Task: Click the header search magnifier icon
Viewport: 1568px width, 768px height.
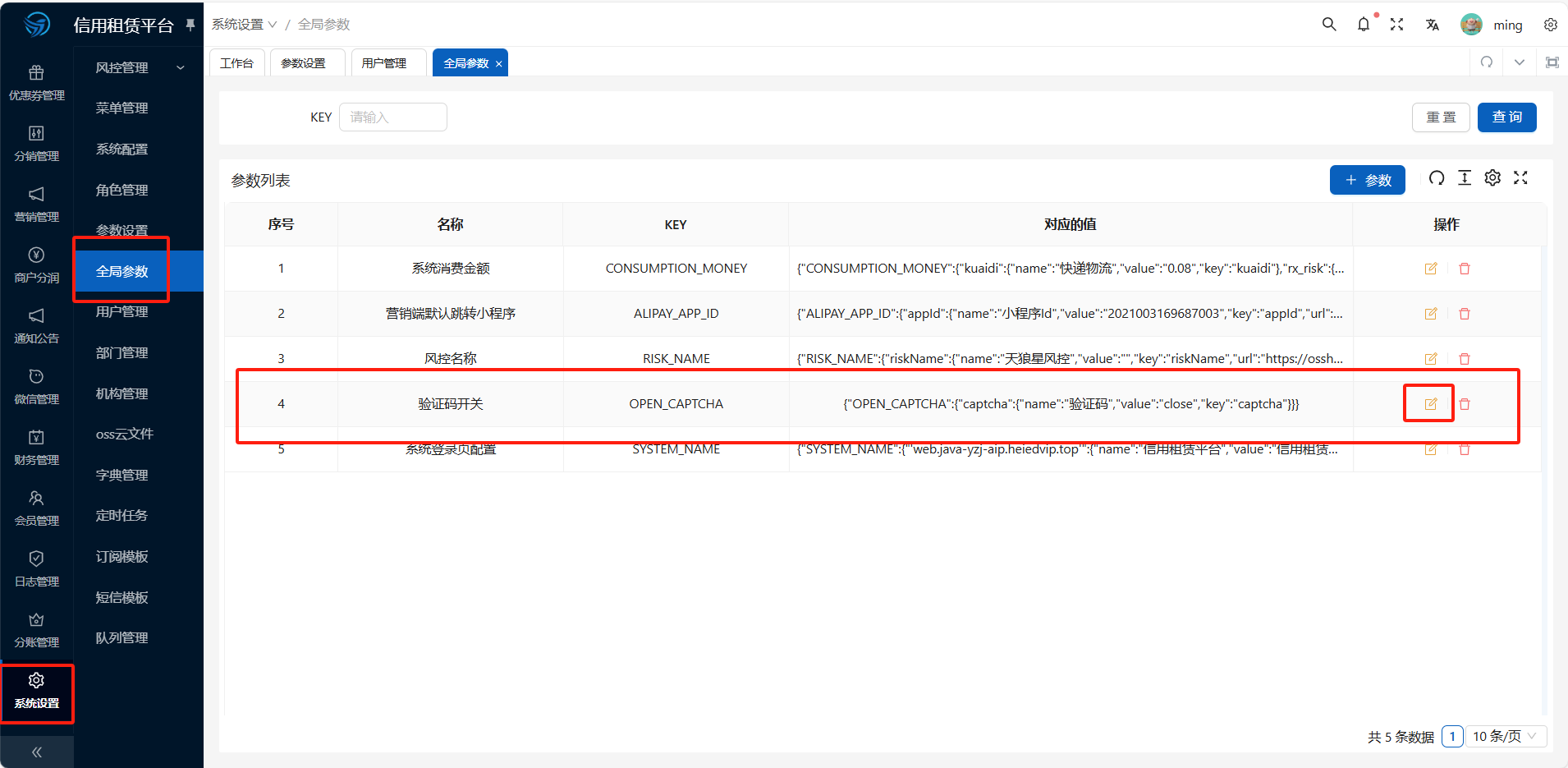Action: click(x=1328, y=25)
